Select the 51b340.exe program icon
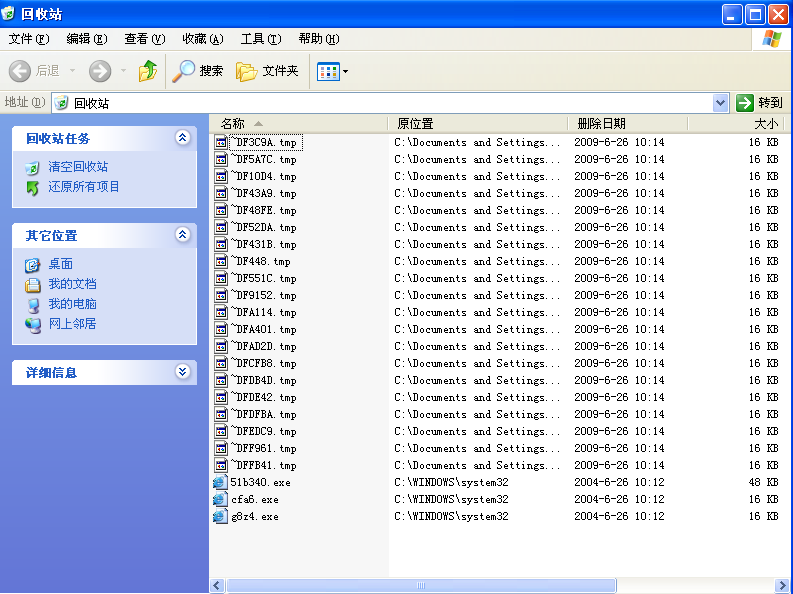 (221, 482)
